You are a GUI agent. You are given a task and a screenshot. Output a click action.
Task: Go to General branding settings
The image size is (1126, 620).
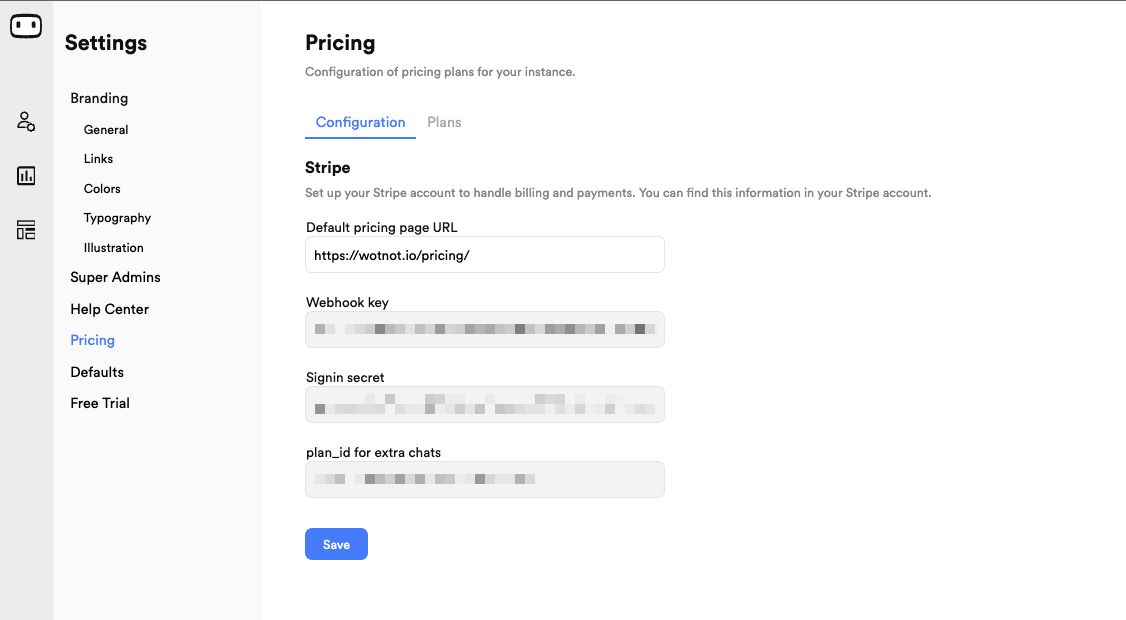[x=106, y=130]
